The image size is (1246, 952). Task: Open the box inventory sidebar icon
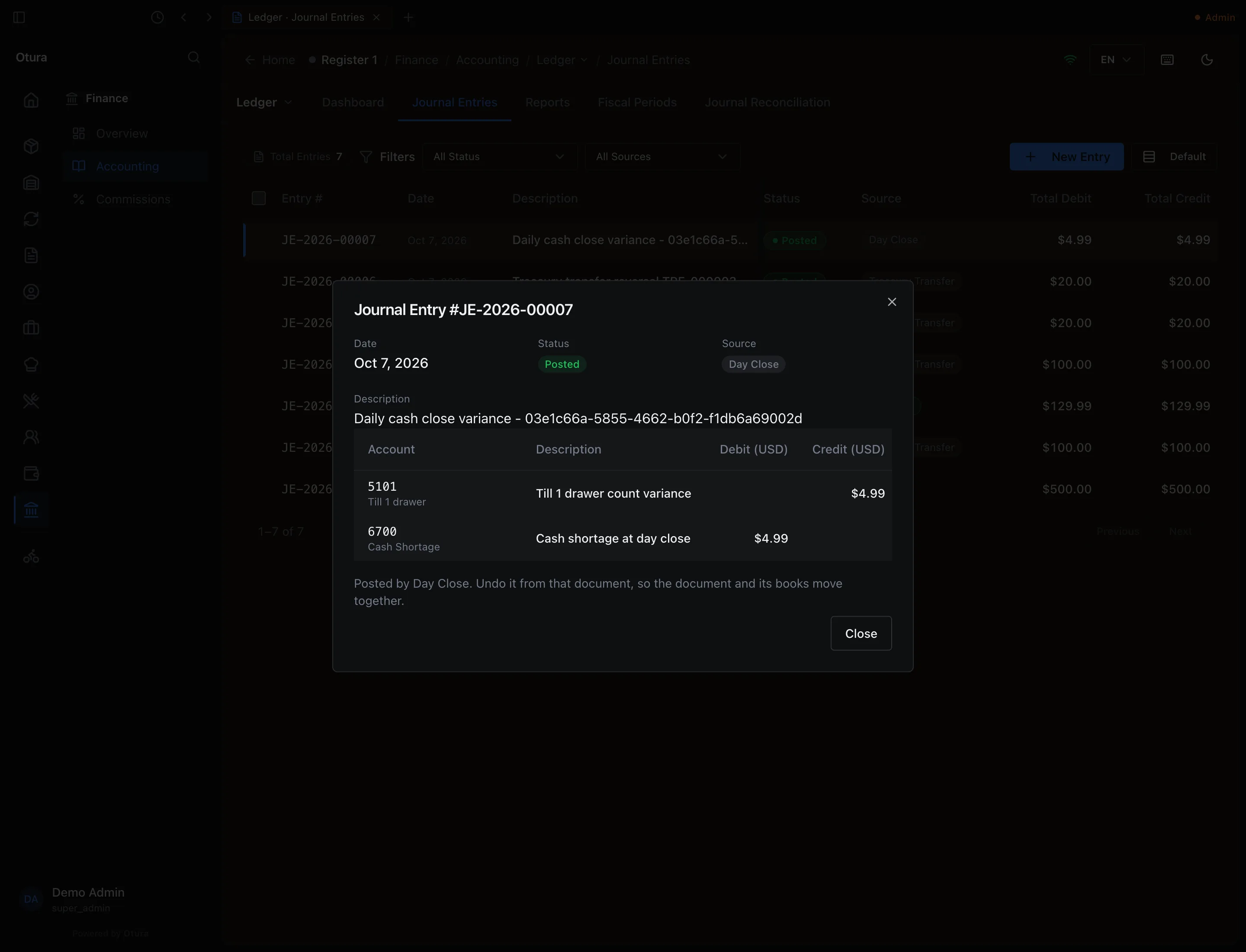click(x=31, y=146)
